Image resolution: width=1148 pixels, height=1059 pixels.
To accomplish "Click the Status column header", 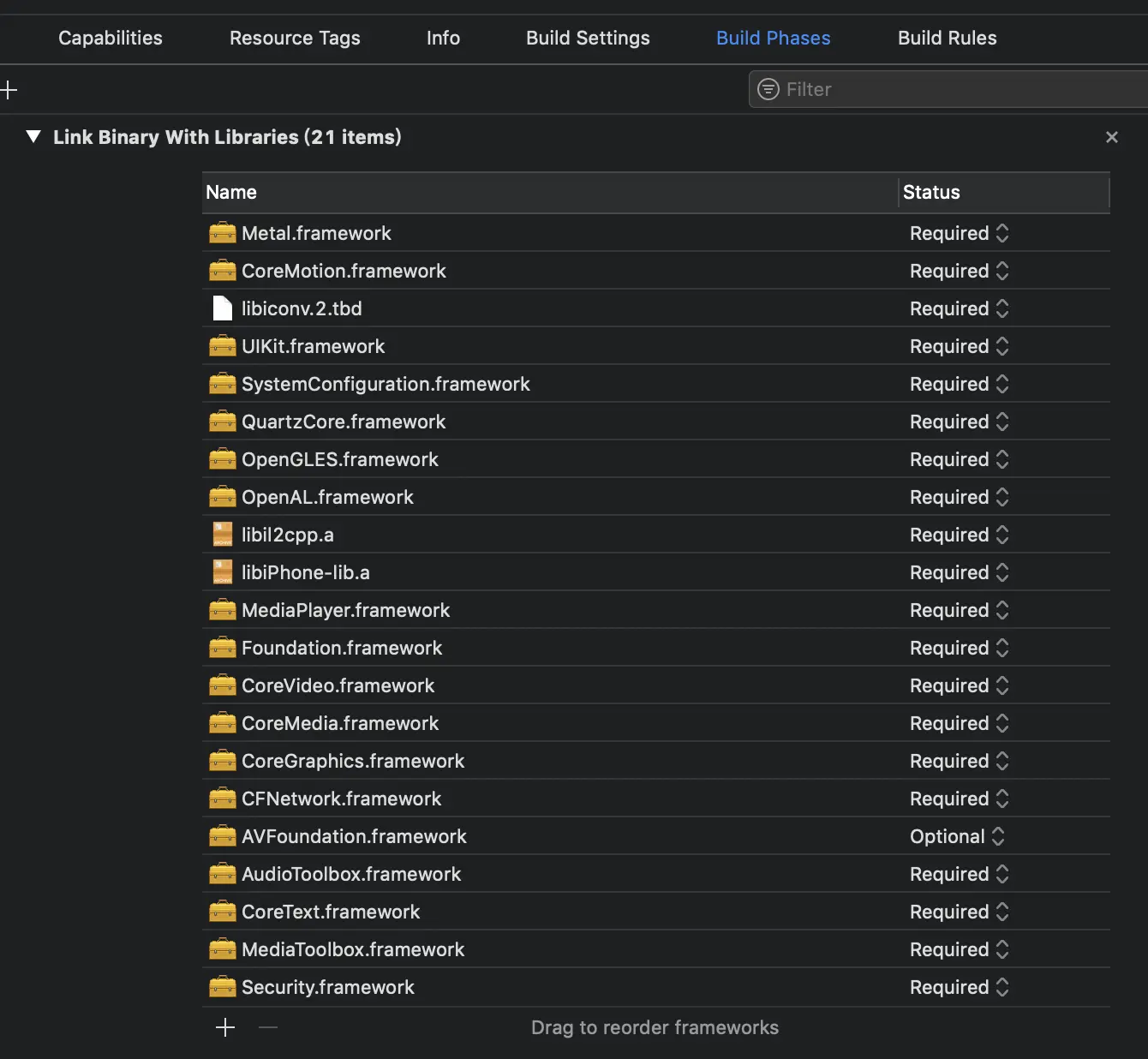I will tap(931, 192).
